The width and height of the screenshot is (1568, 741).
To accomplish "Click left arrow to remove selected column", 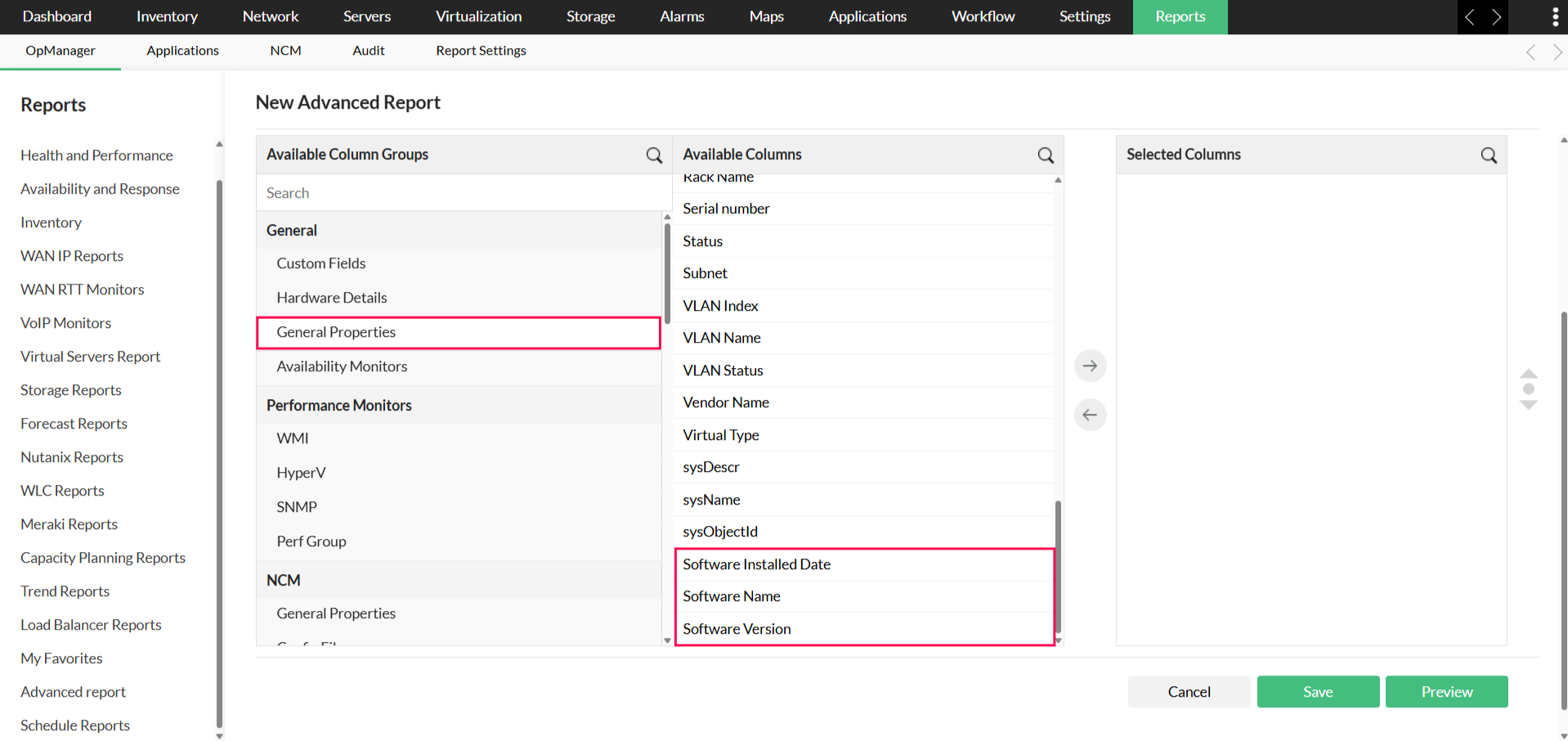I will (x=1090, y=415).
